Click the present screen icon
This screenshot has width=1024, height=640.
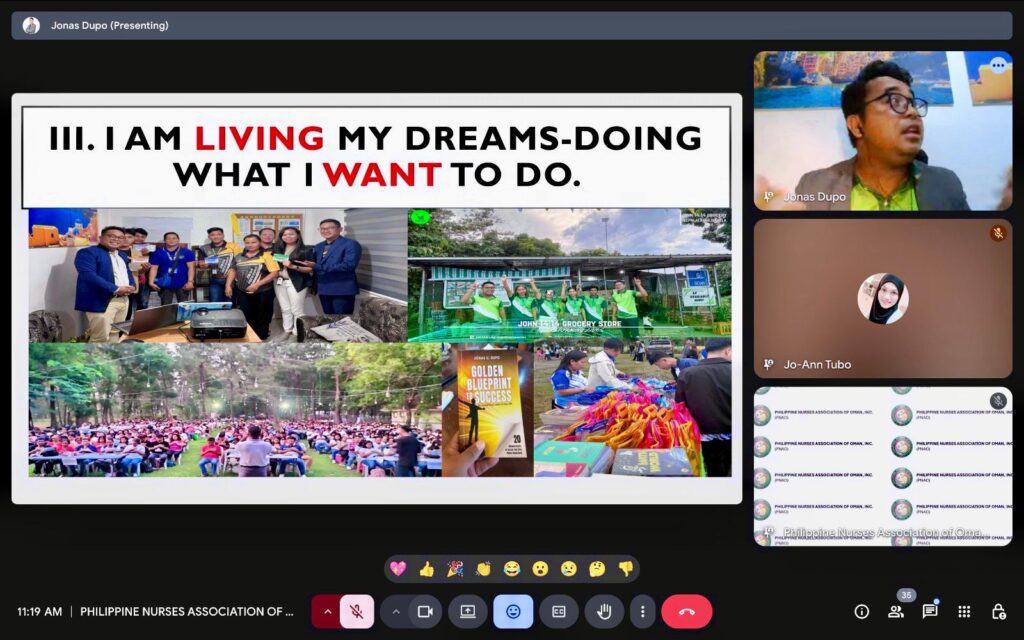(x=467, y=611)
